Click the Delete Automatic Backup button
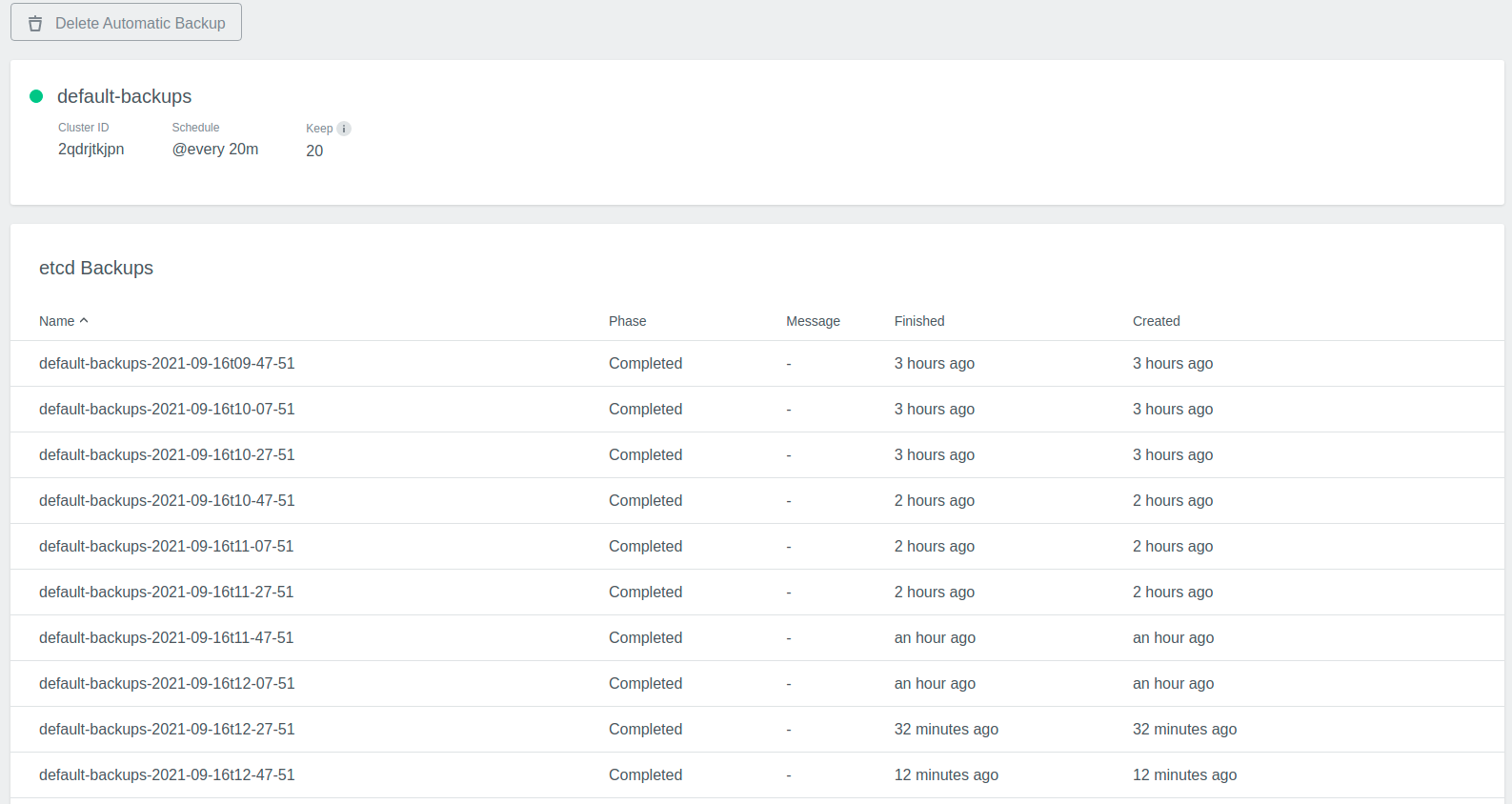The width and height of the screenshot is (1512, 804). click(x=126, y=22)
